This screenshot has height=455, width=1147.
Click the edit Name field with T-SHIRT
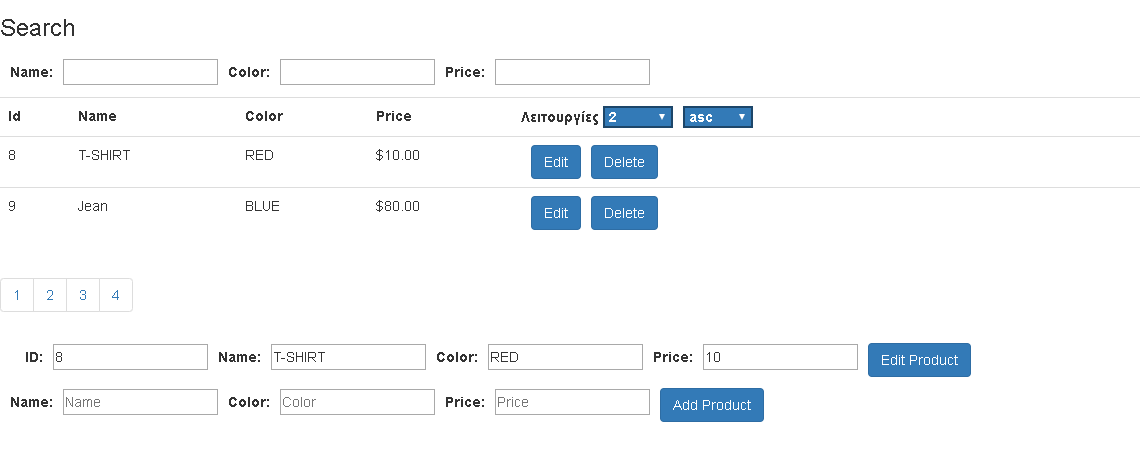(348, 357)
